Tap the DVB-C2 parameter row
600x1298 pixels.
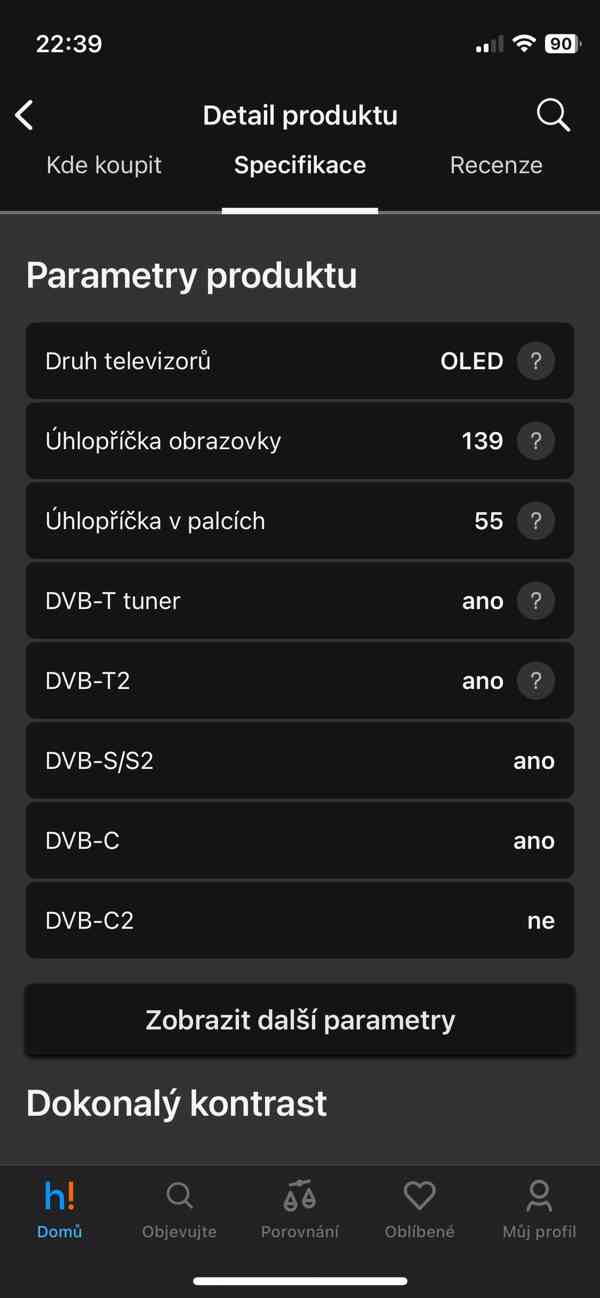click(300, 921)
